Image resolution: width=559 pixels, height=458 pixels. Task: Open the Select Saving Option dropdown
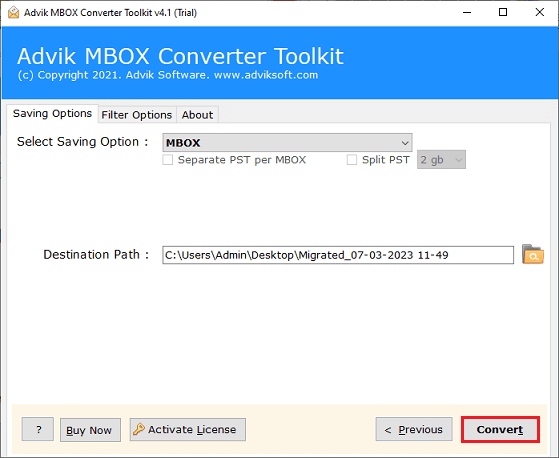click(287, 143)
